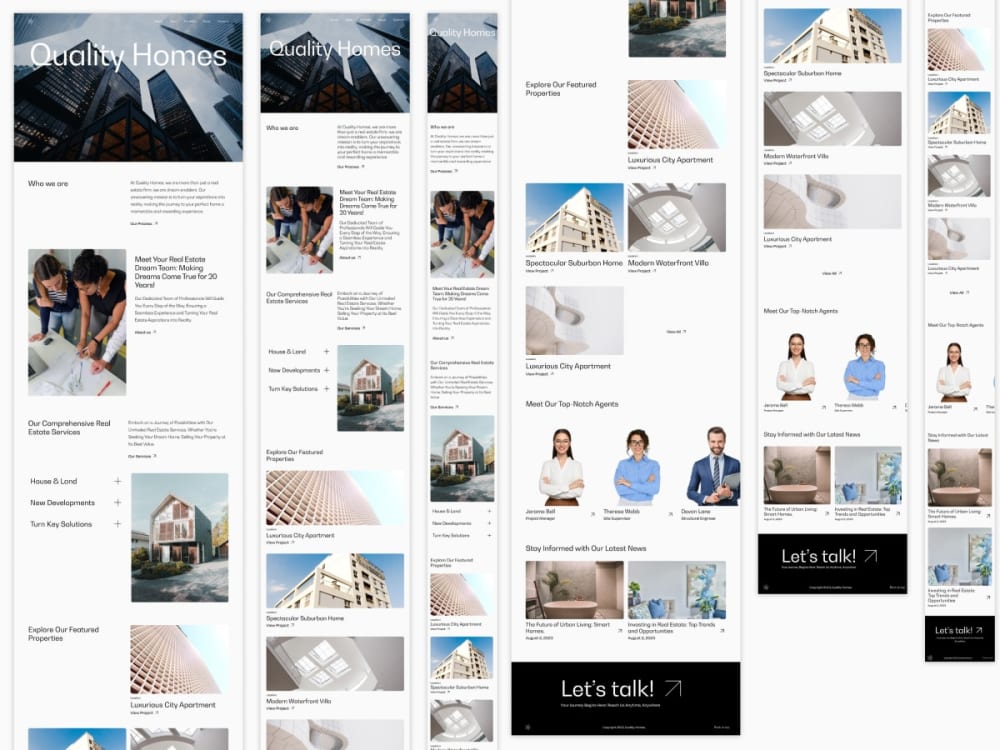Click View All link beside desktop Luxurious City Apartment card

pyautogui.click(x=676, y=332)
